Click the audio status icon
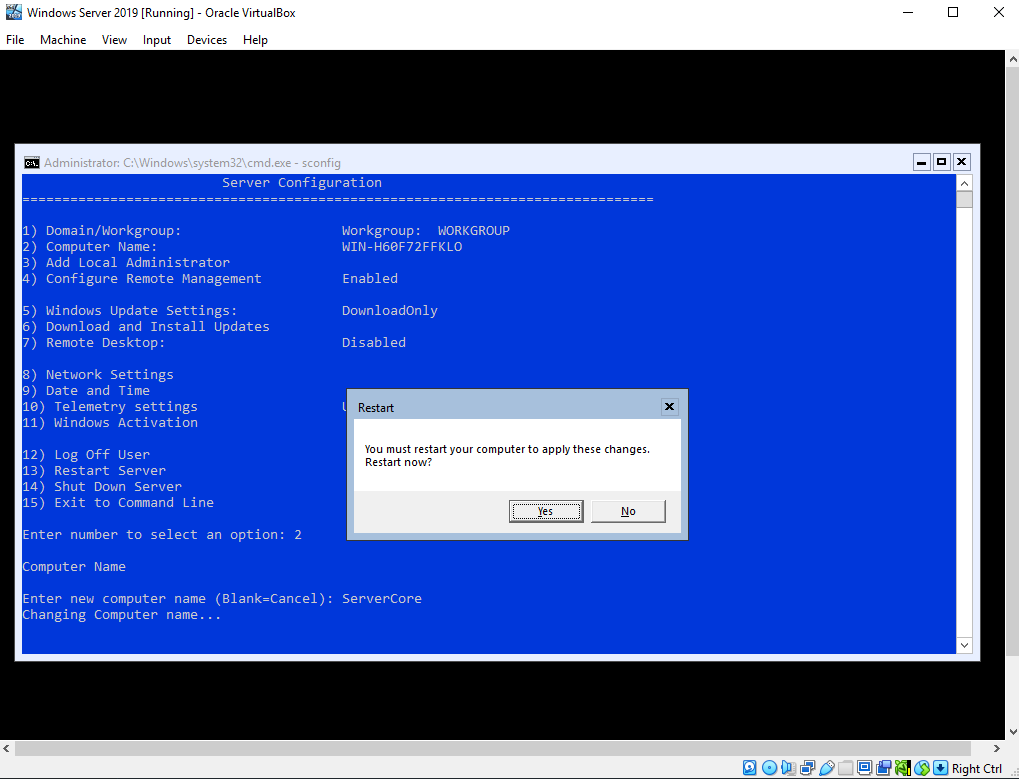 (788, 768)
